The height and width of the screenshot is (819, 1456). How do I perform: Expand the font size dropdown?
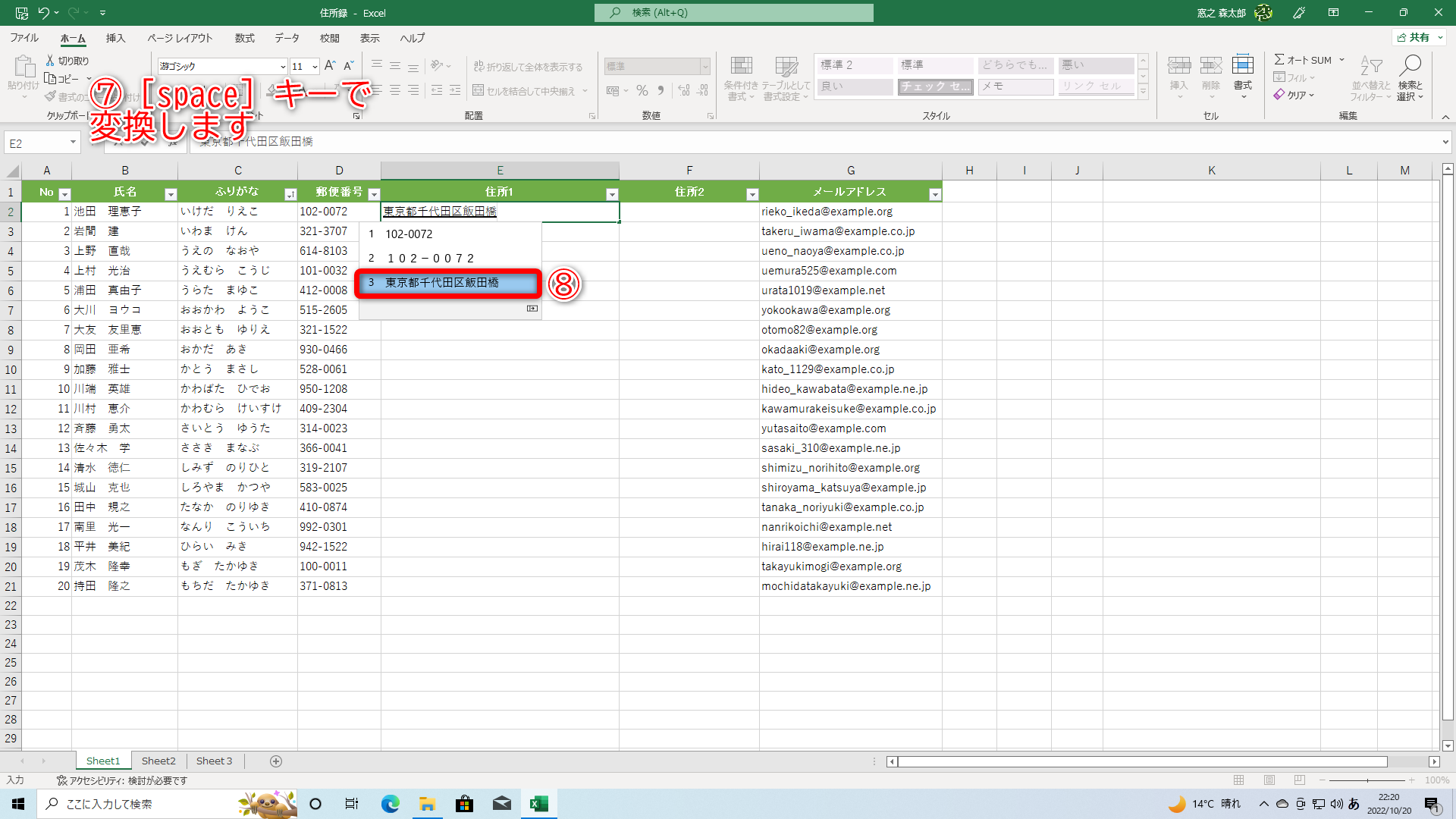pos(315,67)
